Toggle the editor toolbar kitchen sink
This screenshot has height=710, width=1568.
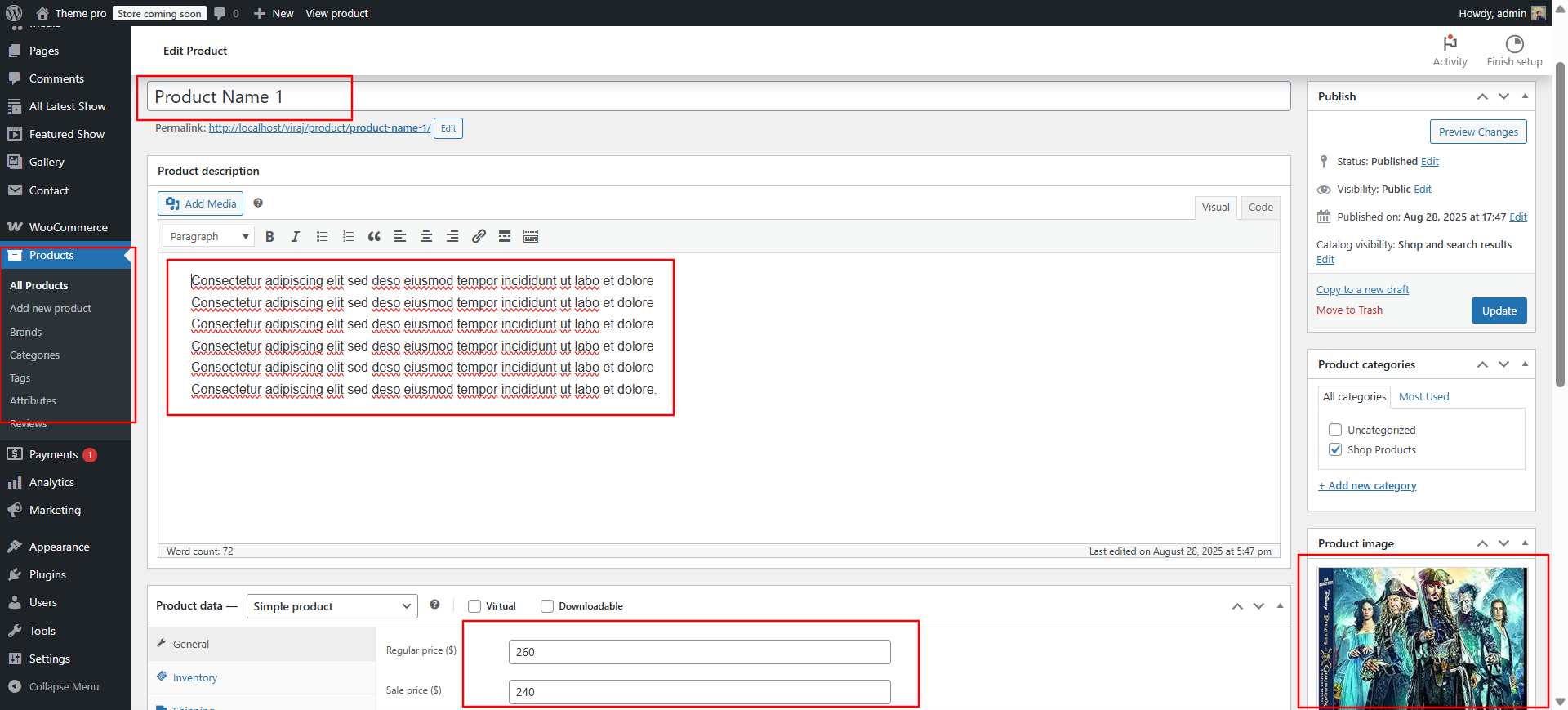pyautogui.click(x=531, y=237)
